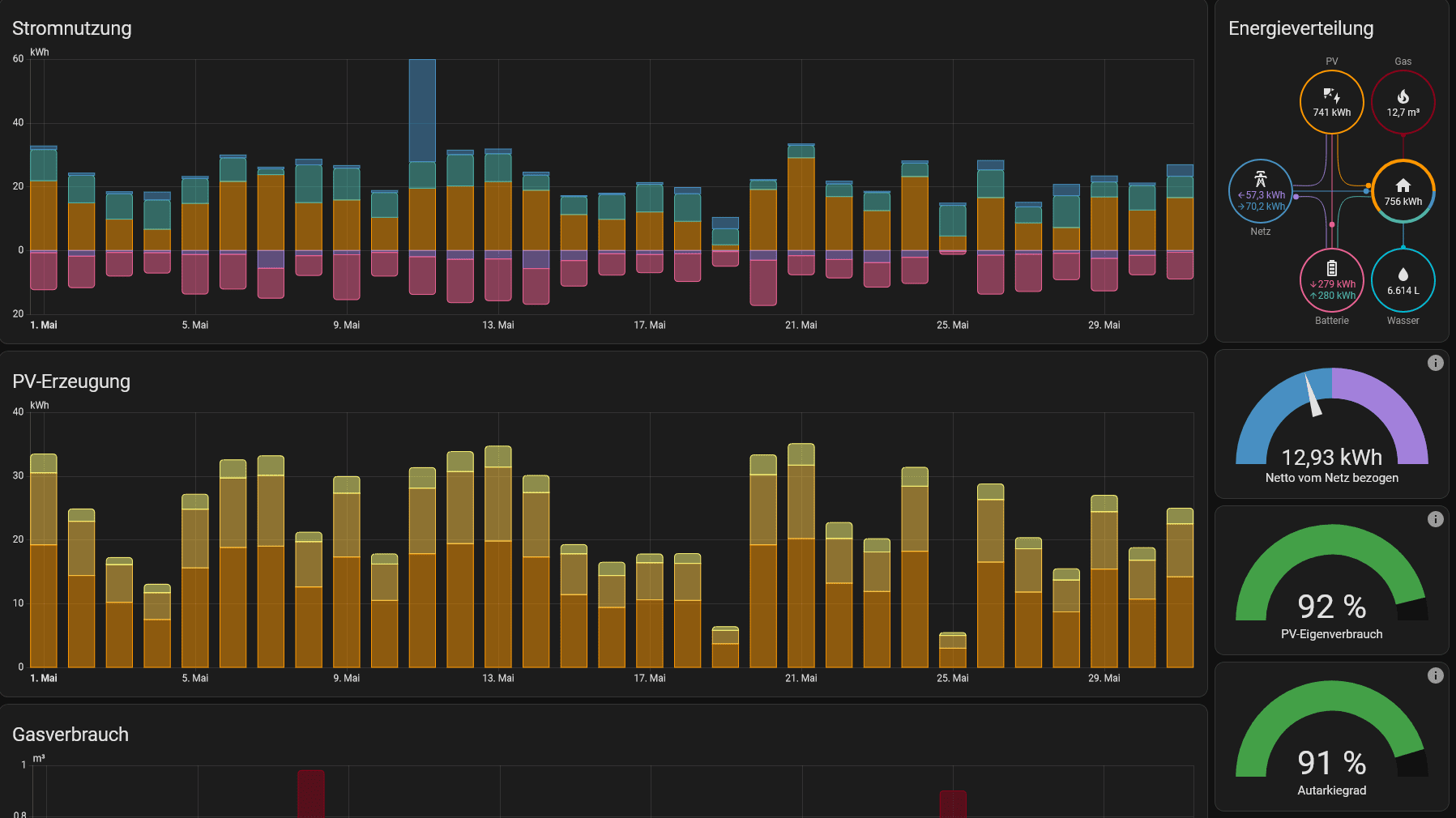Select the 12,7 m³ gas value
Image resolution: width=1456 pixels, height=818 pixels.
point(1403,113)
